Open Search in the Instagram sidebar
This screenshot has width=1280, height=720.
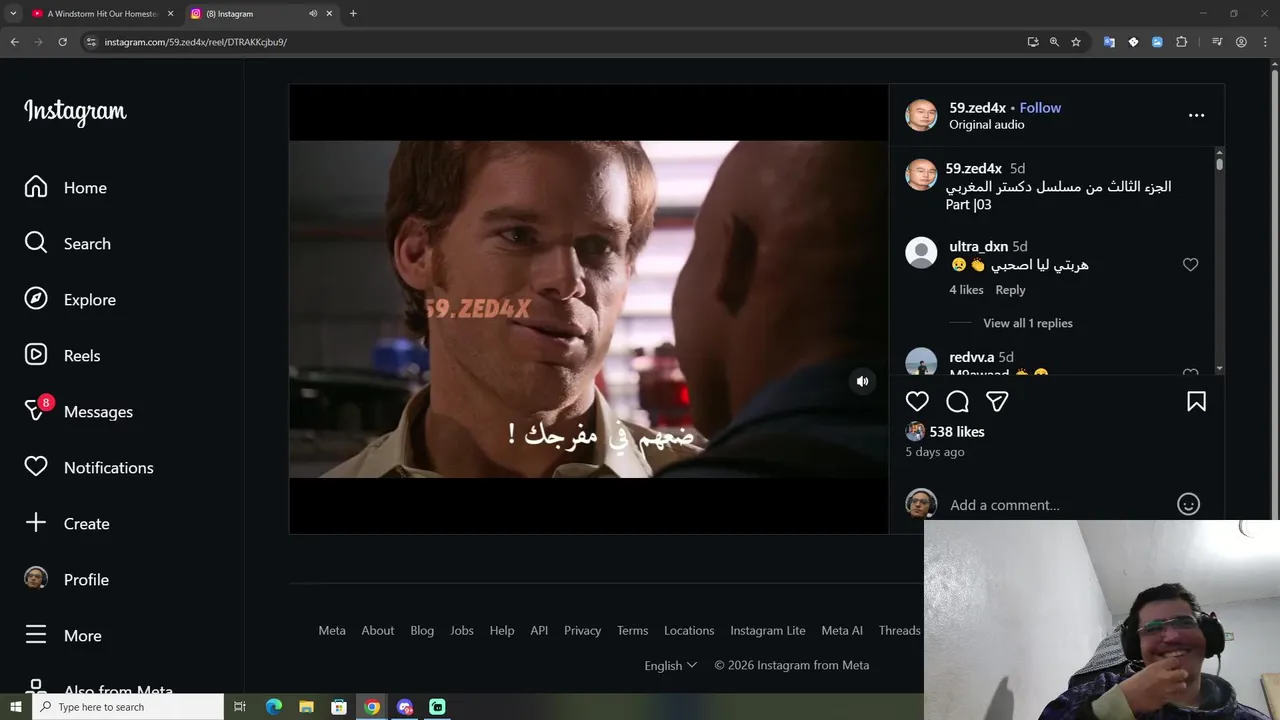coord(68,244)
